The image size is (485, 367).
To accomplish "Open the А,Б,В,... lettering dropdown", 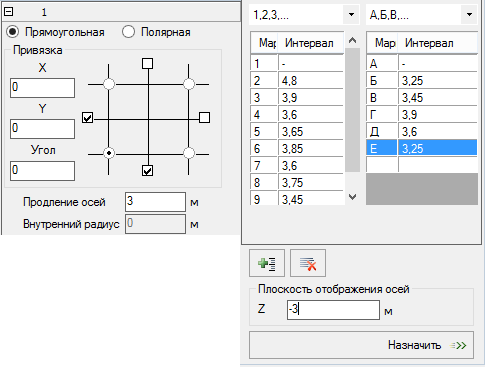I will pos(469,15).
